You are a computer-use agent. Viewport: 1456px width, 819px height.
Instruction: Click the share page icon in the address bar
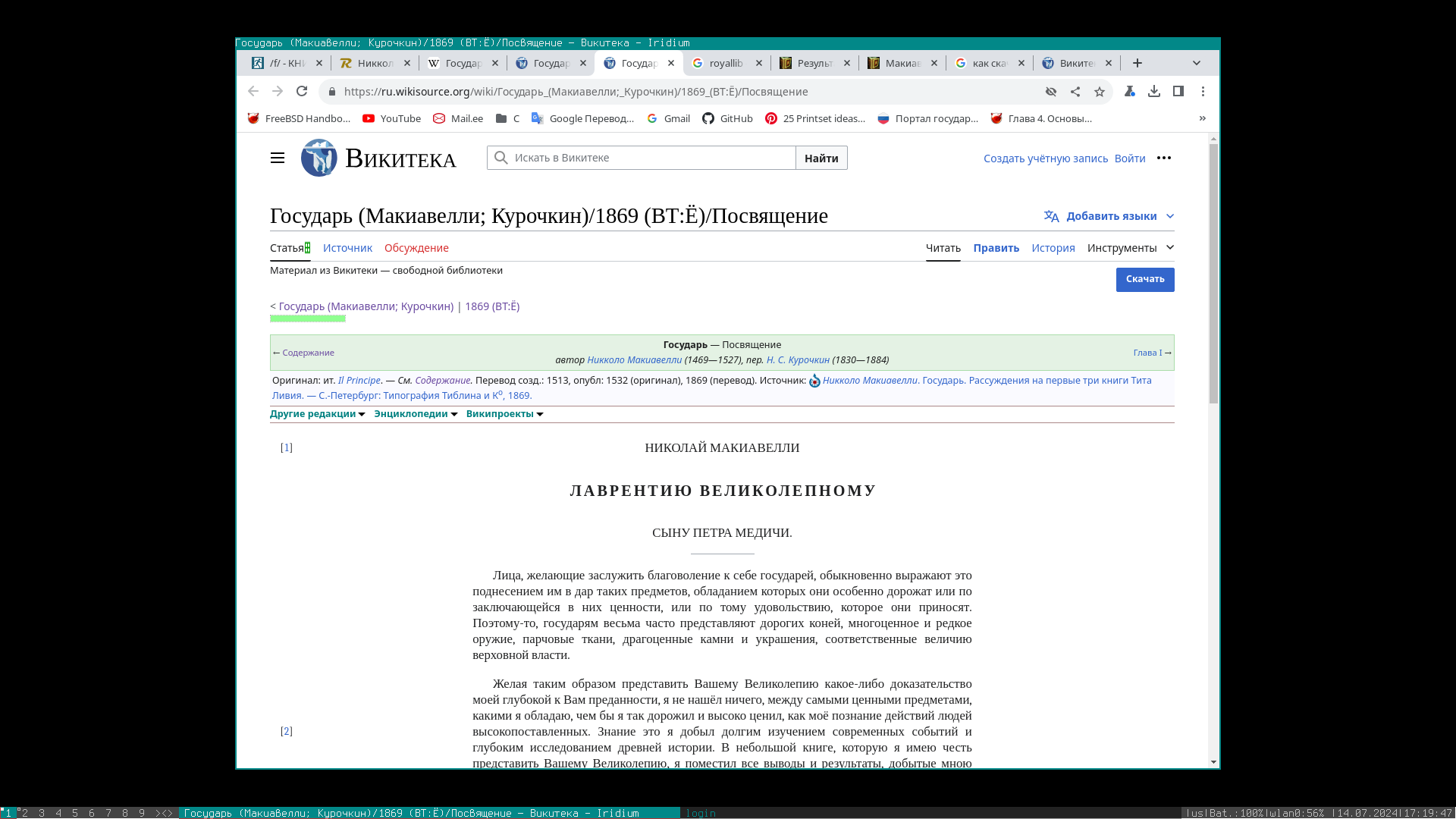click(x=1075, y=92)
